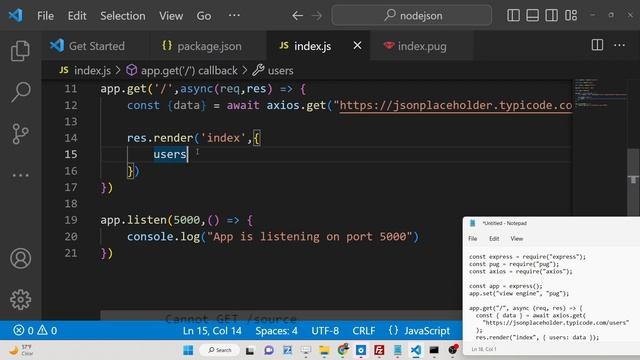This screenshot has height=360, width=640.
Task: Go back with the left arrow
Action: coord(298,16)
